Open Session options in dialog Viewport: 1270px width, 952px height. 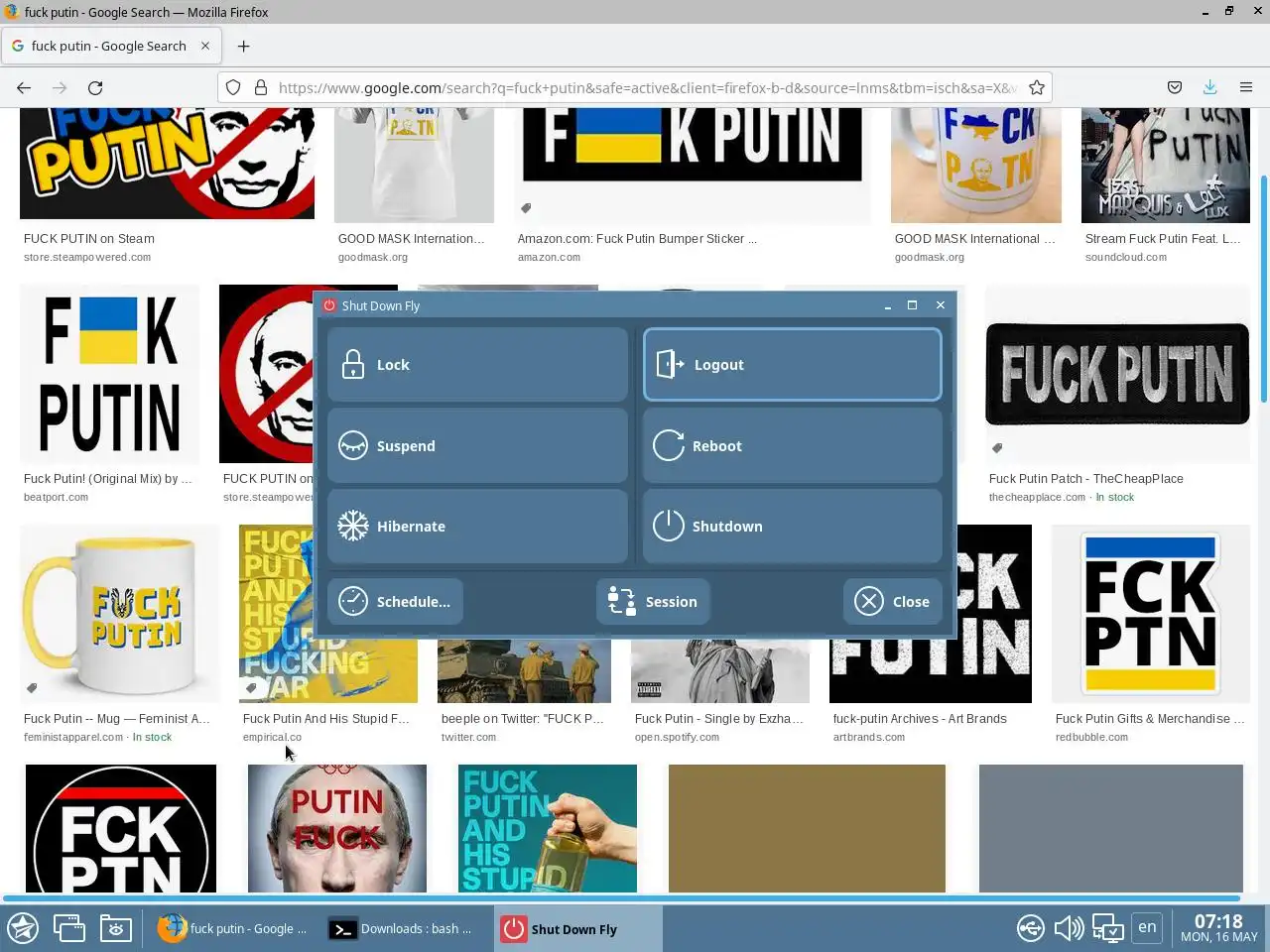(653, 602)
